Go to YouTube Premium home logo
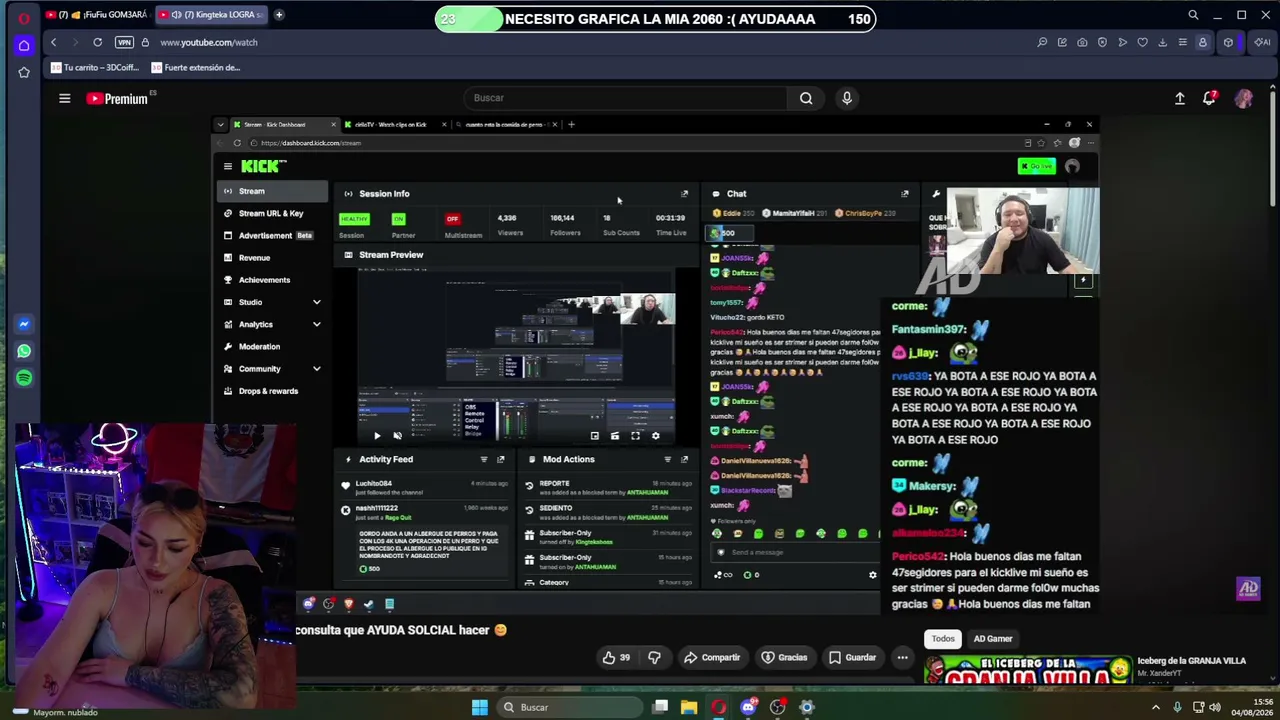The image size is (1280, 720). (x=117, y=98)
